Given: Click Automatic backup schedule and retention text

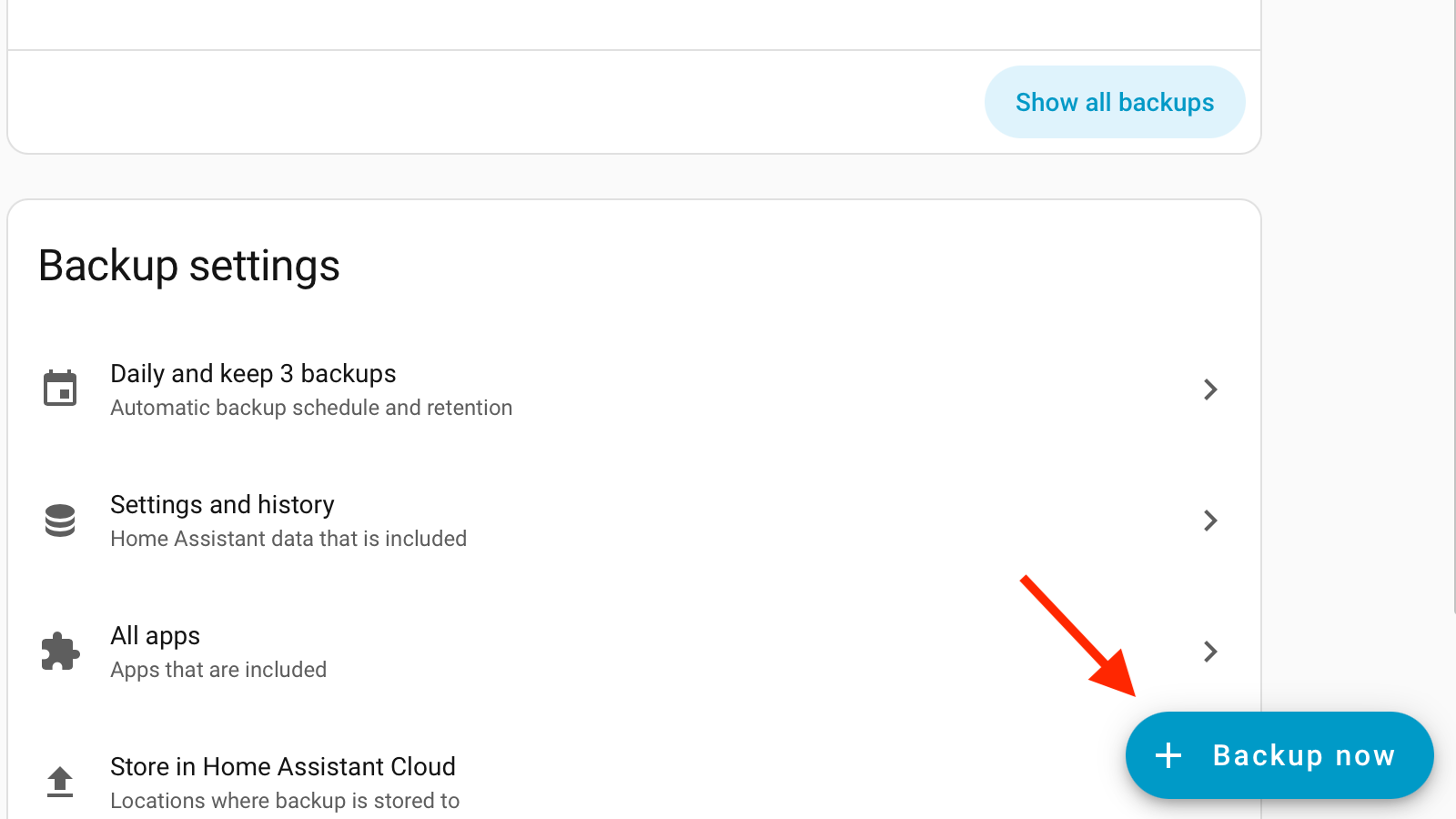Looking at the screenshot, I should tap(311, 408).
